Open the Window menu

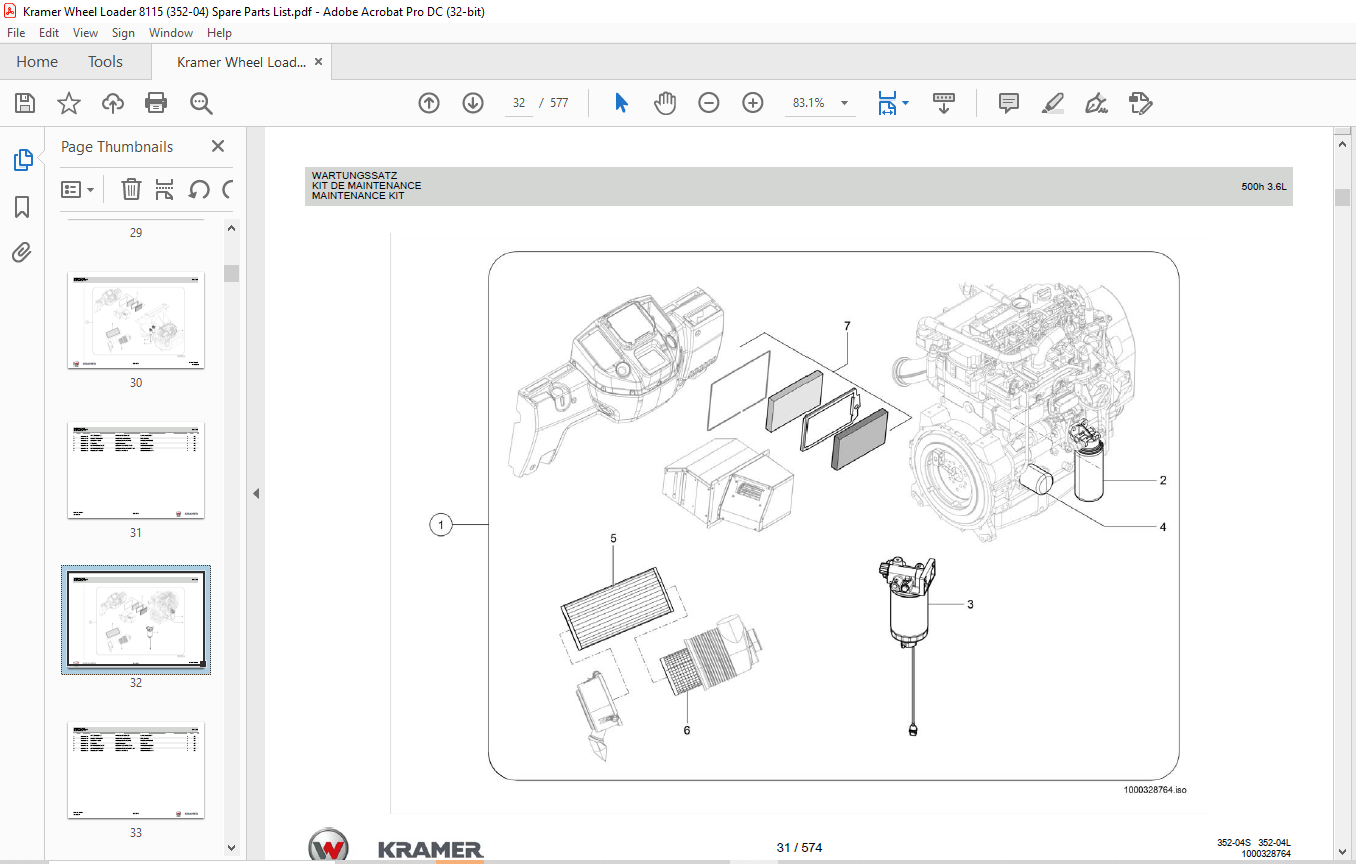(171, 33)
